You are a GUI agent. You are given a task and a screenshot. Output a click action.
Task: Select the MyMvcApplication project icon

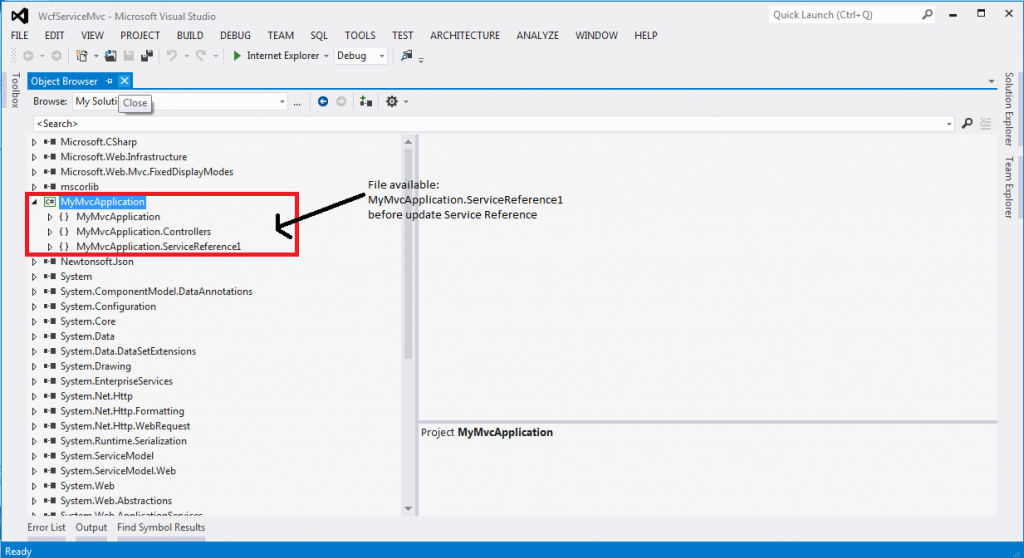(x=50, y=202)
